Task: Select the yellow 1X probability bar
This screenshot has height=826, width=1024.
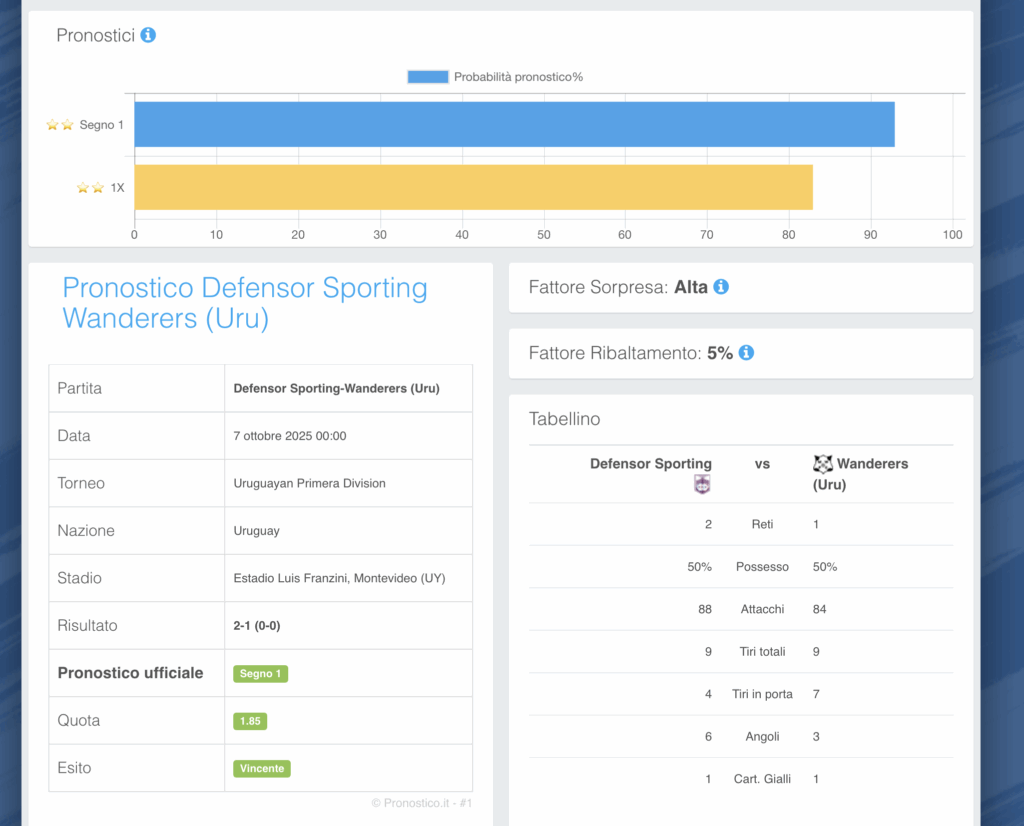Action: click(473, 187)
